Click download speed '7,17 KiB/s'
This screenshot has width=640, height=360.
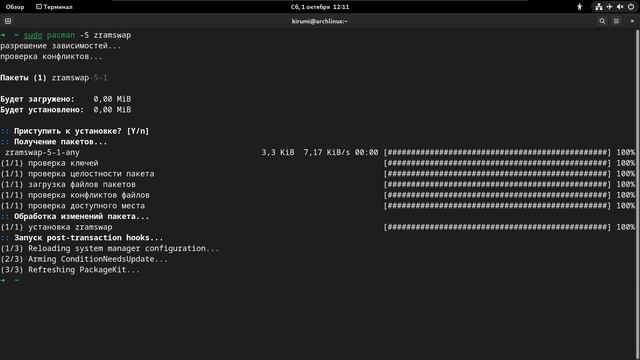coord(327,153)
